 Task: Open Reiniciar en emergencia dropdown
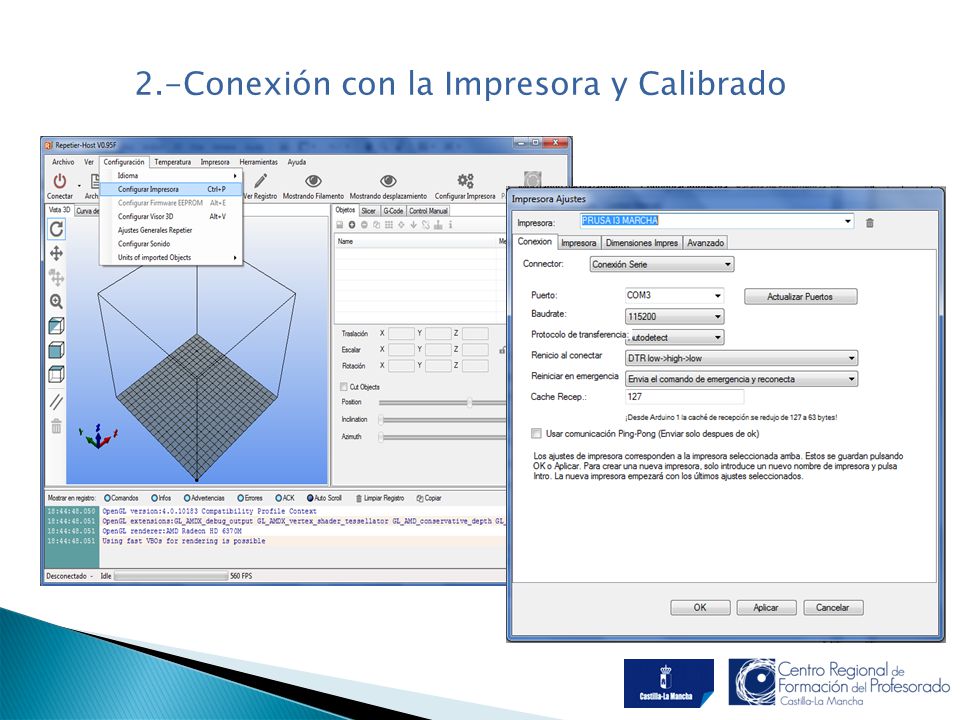[x=741, y=379]
